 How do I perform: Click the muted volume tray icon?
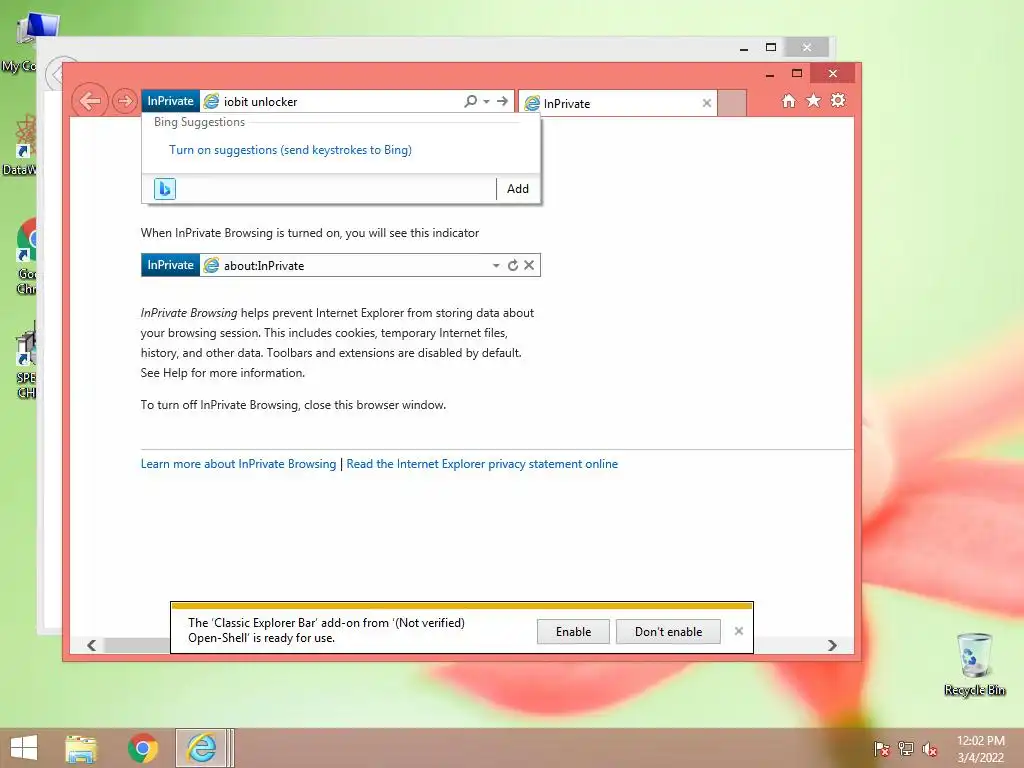pos(929,749)
